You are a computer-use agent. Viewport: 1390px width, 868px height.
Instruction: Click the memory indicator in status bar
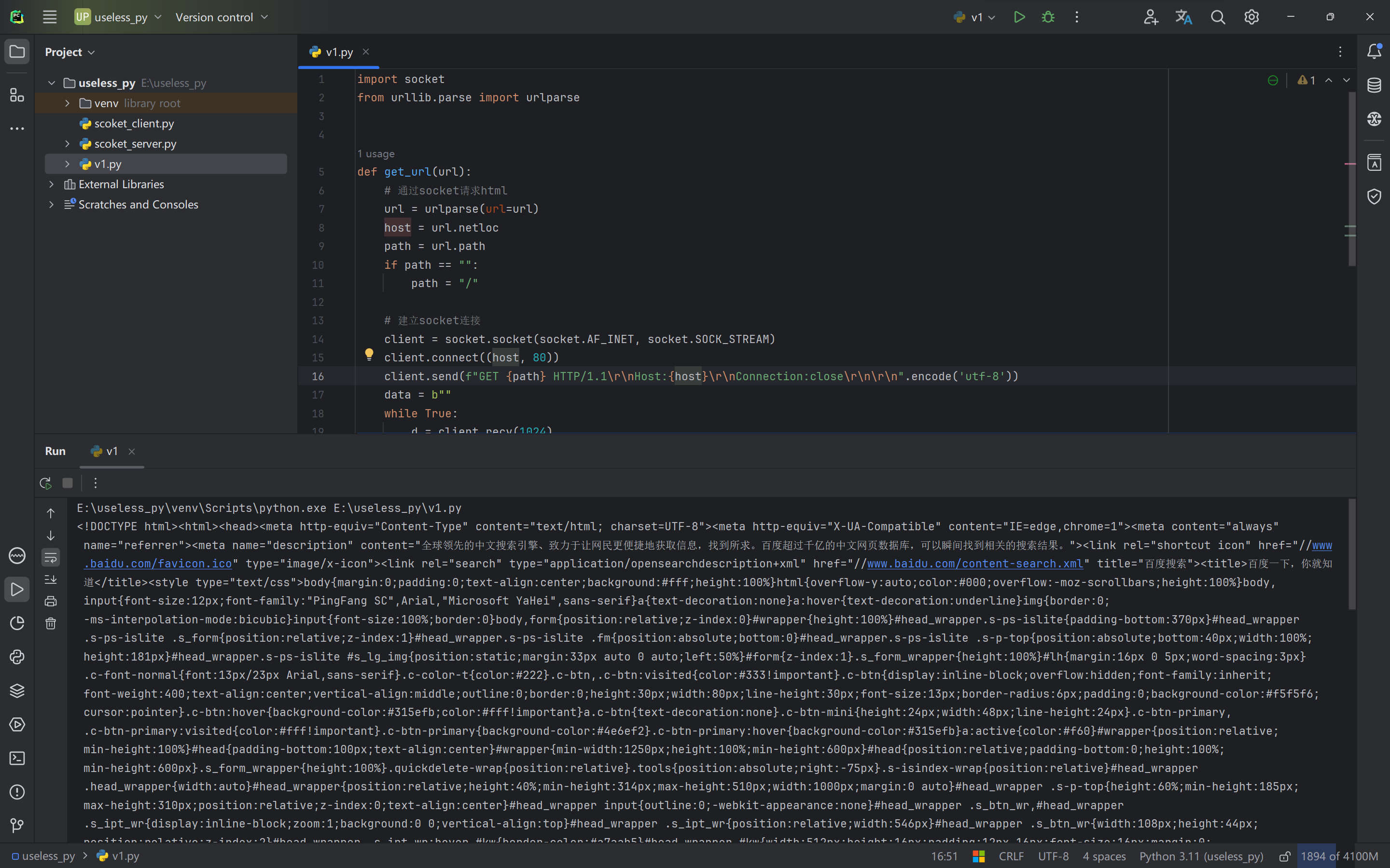(1338, 856)
